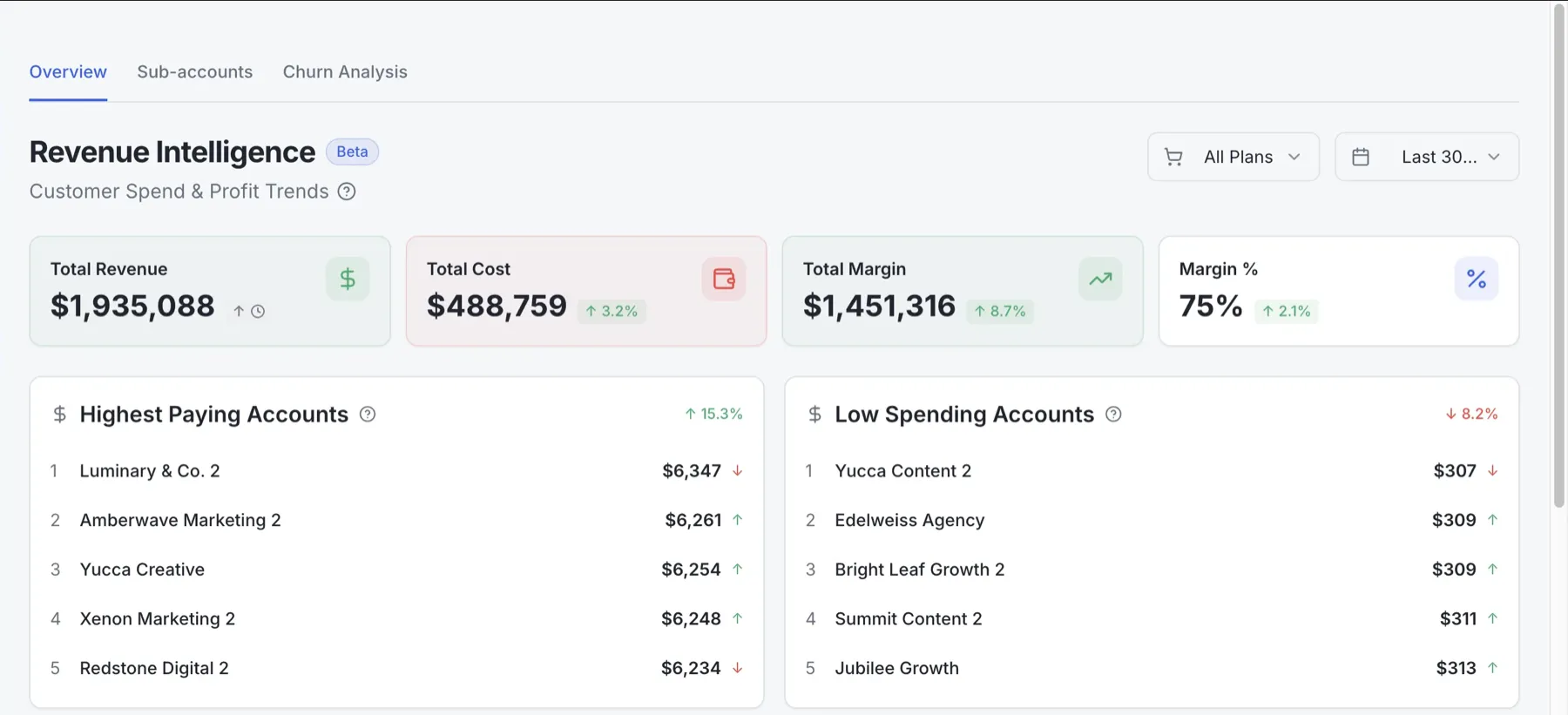The height and width of the screenshot is (715, 1568).
Task: Click the dollar icon before Highest Paying Accounts
Action: (59, 415)
